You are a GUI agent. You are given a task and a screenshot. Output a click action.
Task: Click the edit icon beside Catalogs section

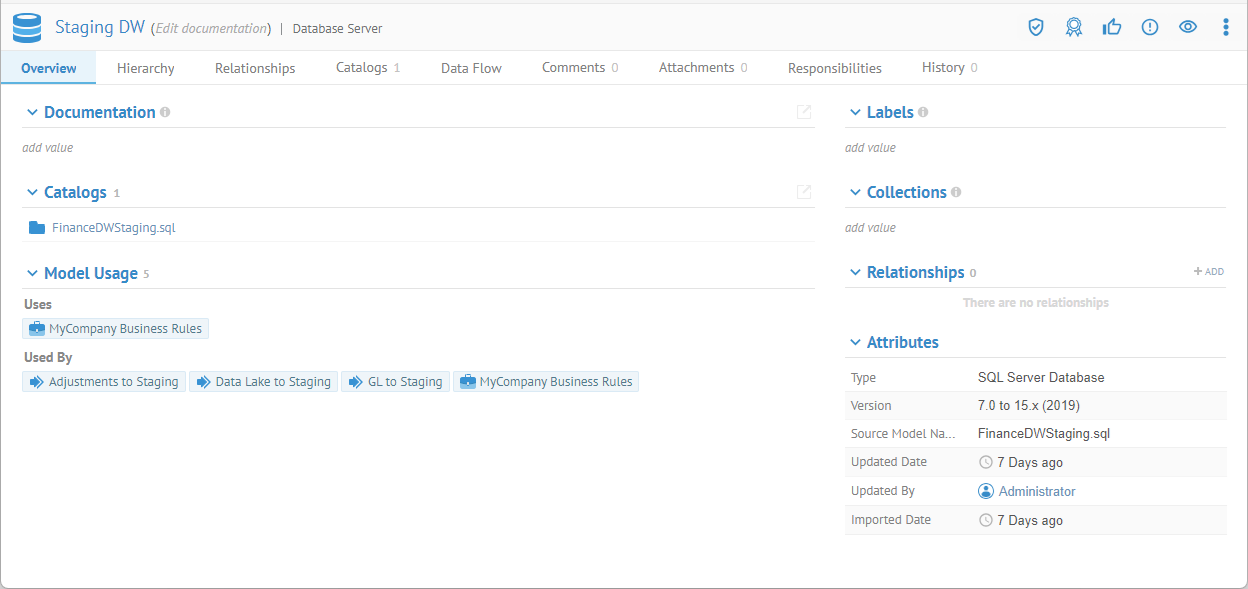point(804,192)
